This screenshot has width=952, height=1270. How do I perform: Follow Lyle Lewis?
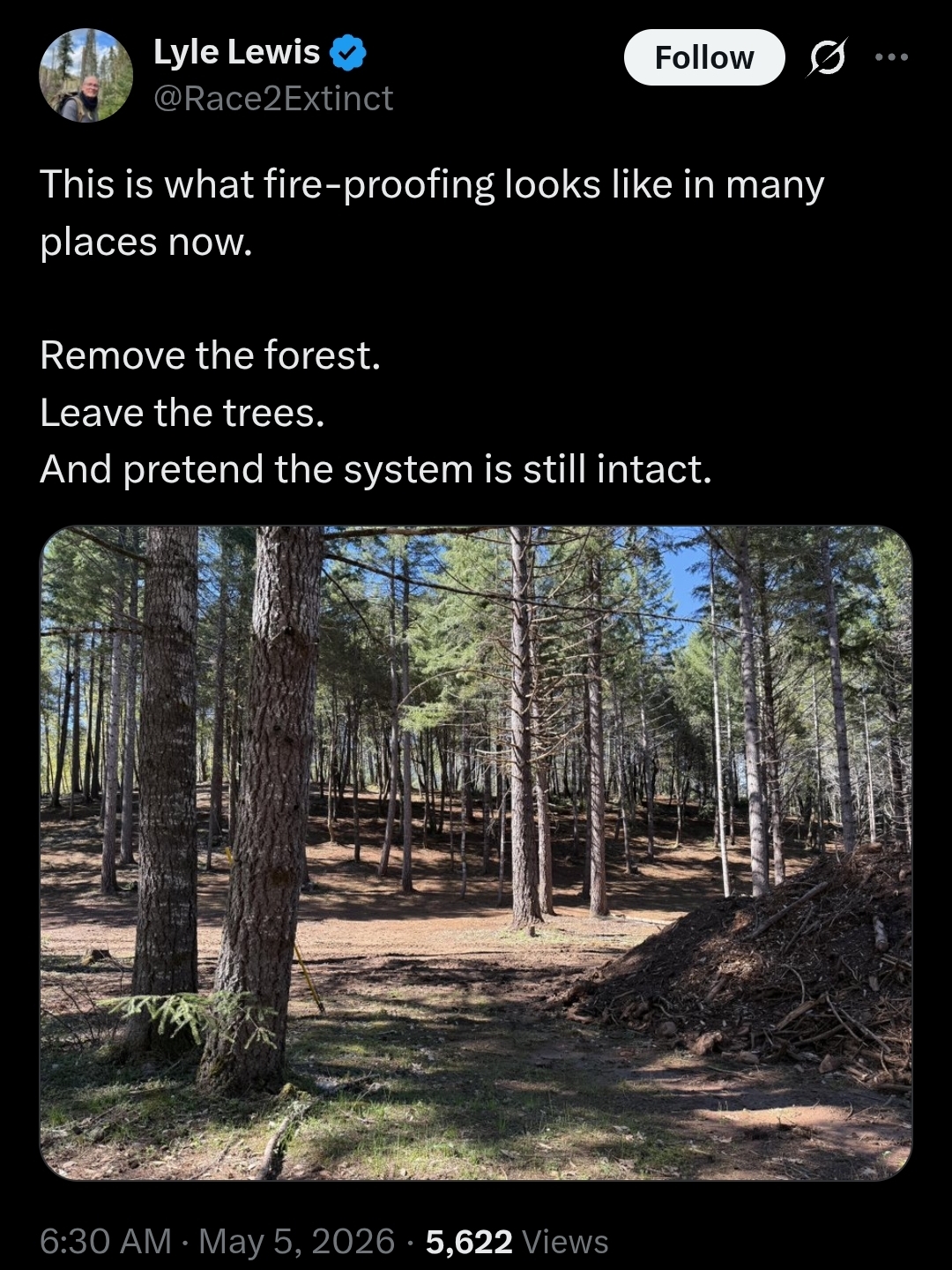(704, 57)
